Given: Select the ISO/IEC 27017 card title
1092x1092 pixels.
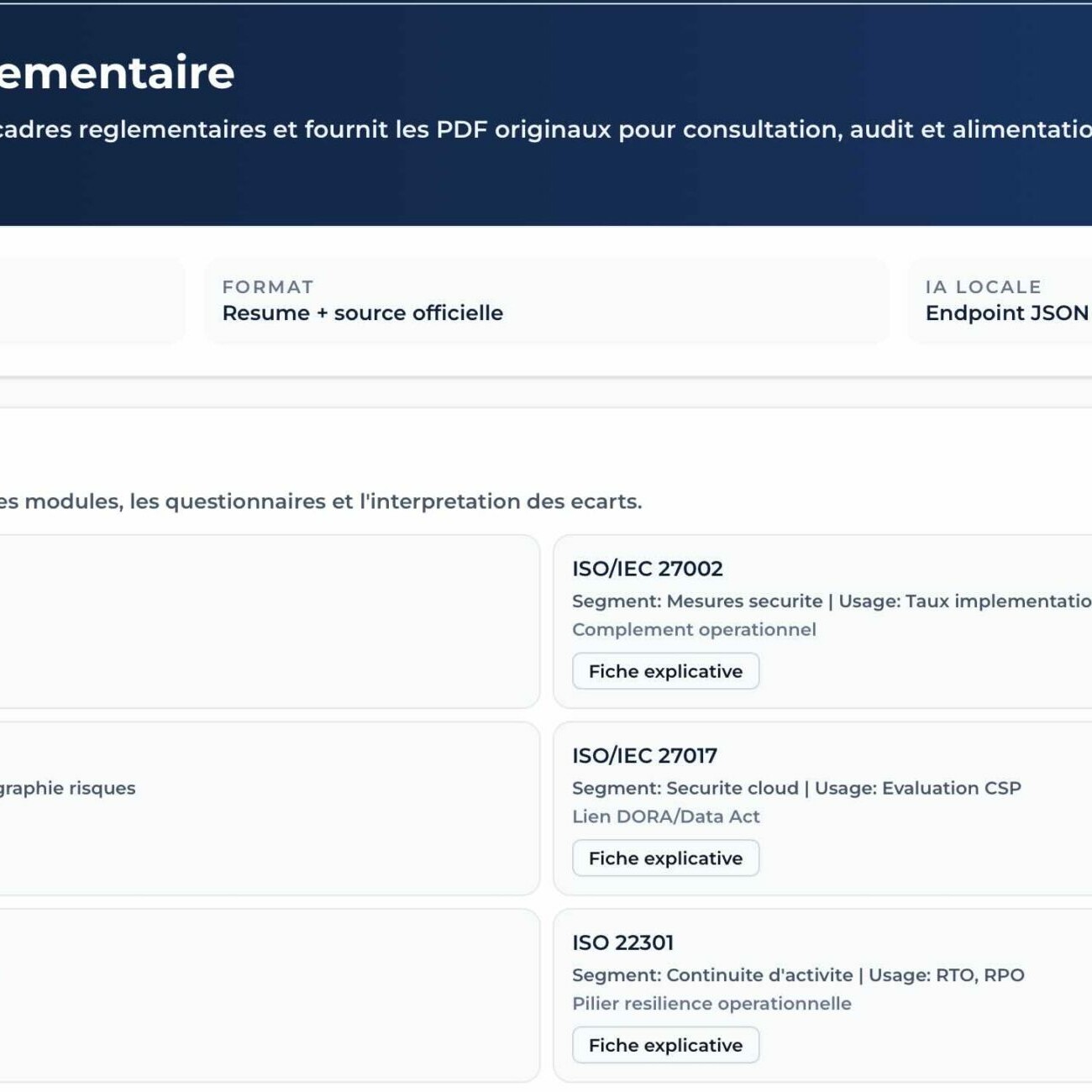Looking at the screenshot, I should (x=644, y=755).
